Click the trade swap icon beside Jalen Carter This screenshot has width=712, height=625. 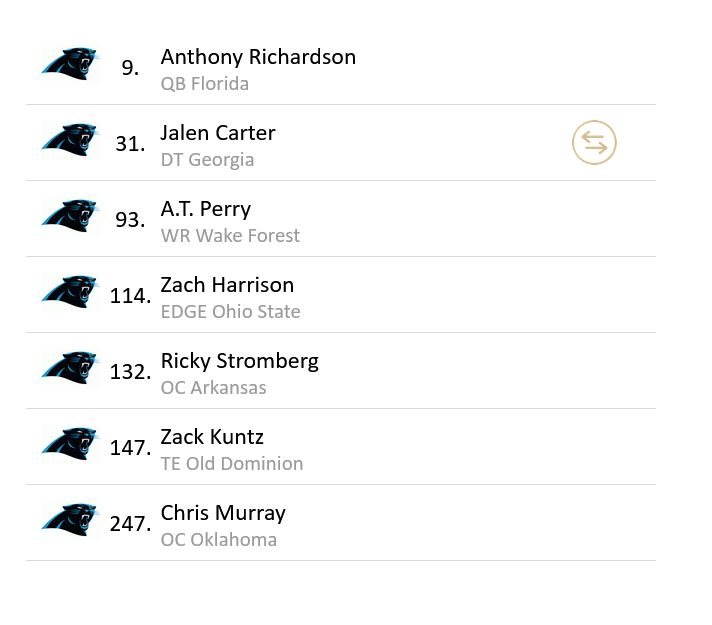594,143
